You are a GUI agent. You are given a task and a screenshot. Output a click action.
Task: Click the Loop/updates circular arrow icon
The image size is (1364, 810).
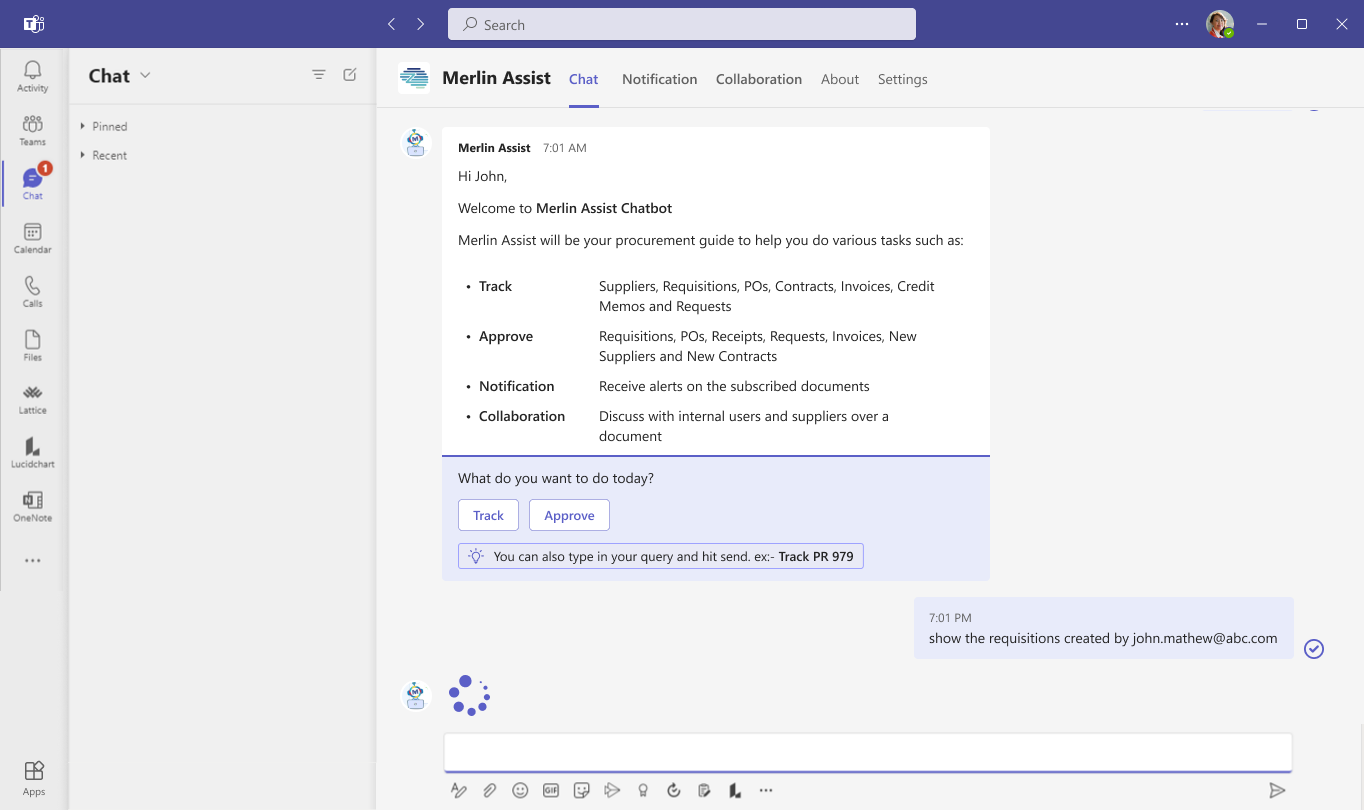(674, 790)
